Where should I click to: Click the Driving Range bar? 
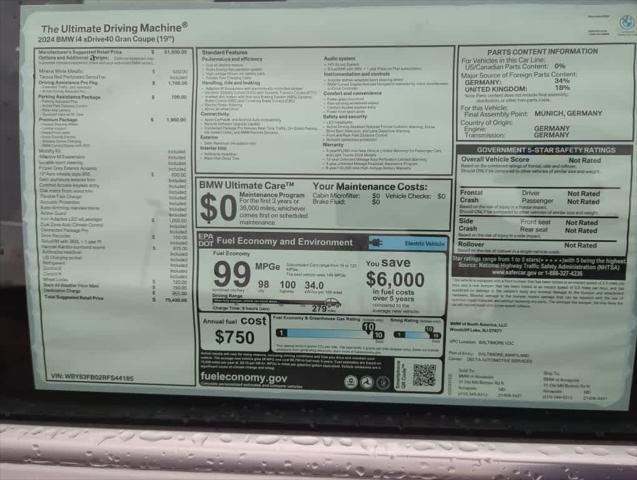click(x=276, y=302)
